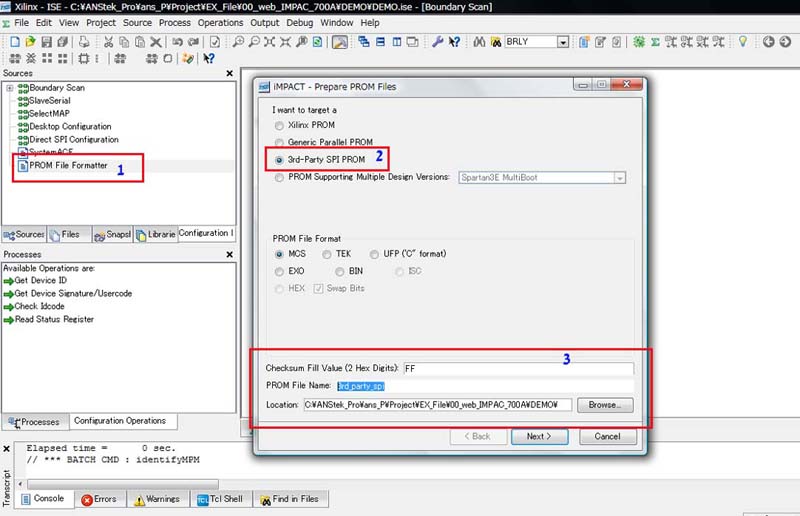800x516 pixels.
Task: Click the binoculars Find icon
Action: point(479,42)
